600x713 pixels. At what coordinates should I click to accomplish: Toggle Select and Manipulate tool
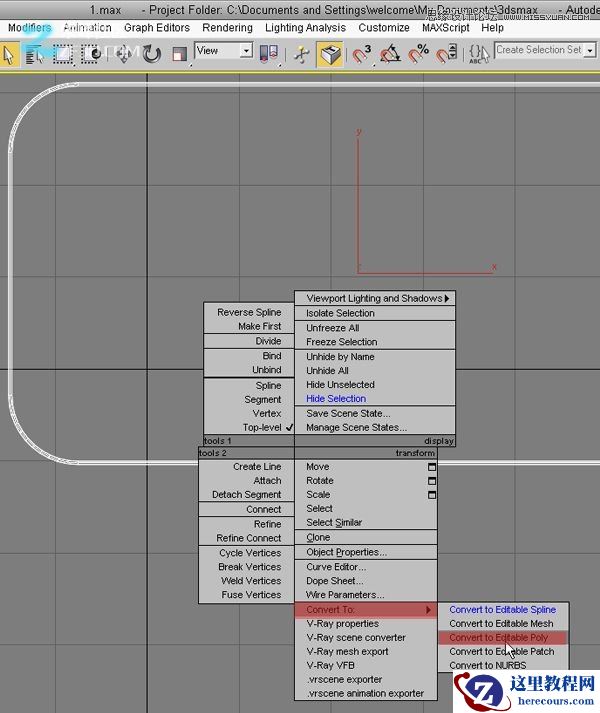(x=301, y=55)
